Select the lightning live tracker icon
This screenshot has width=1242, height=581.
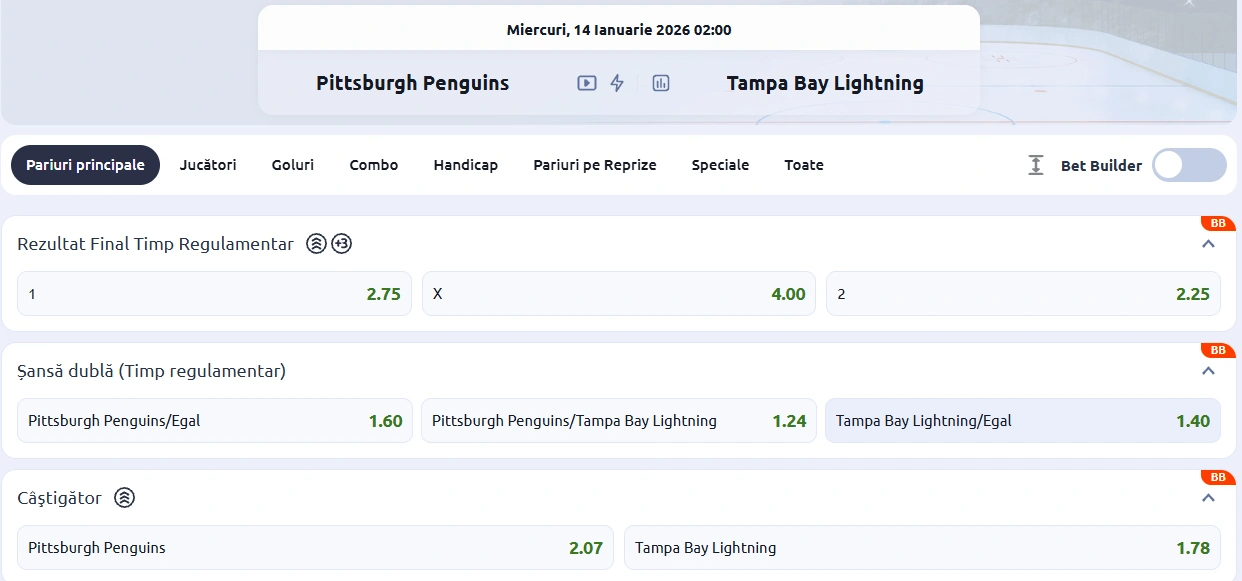coord(617,83)
